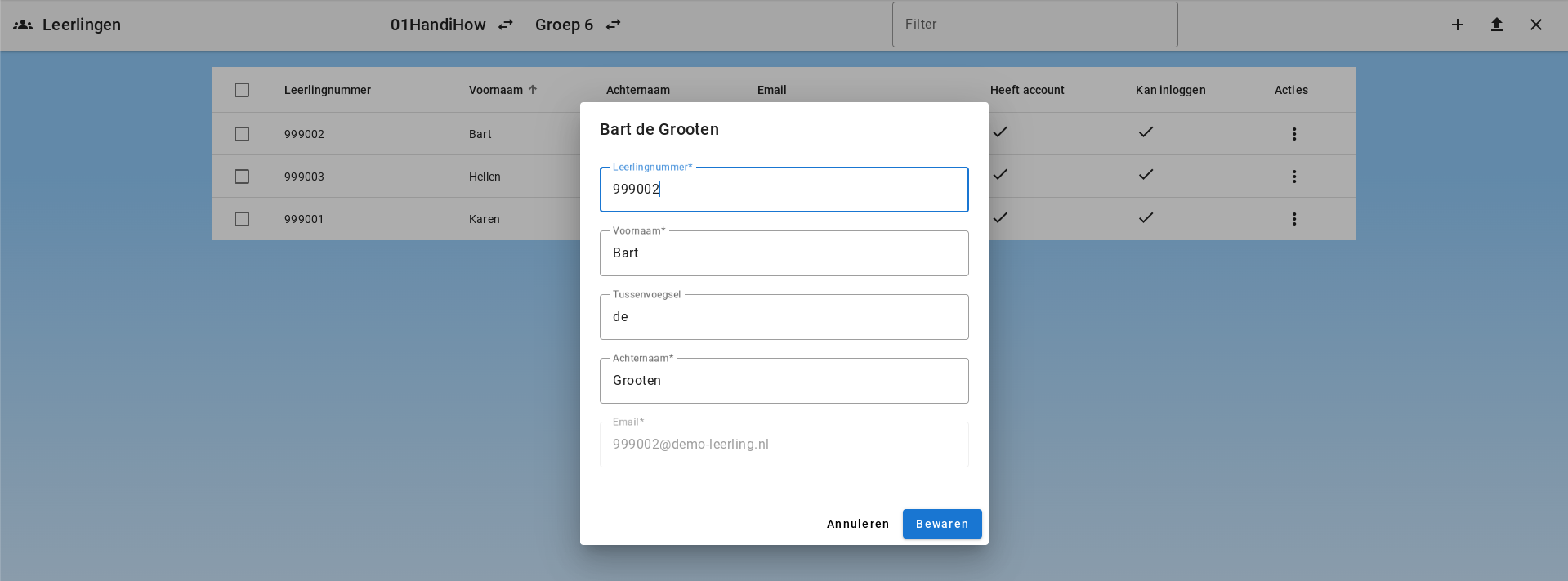The image size is (1568, 581).
Task: Close the Leerlingen panel with X
Action: [1535, 25]
